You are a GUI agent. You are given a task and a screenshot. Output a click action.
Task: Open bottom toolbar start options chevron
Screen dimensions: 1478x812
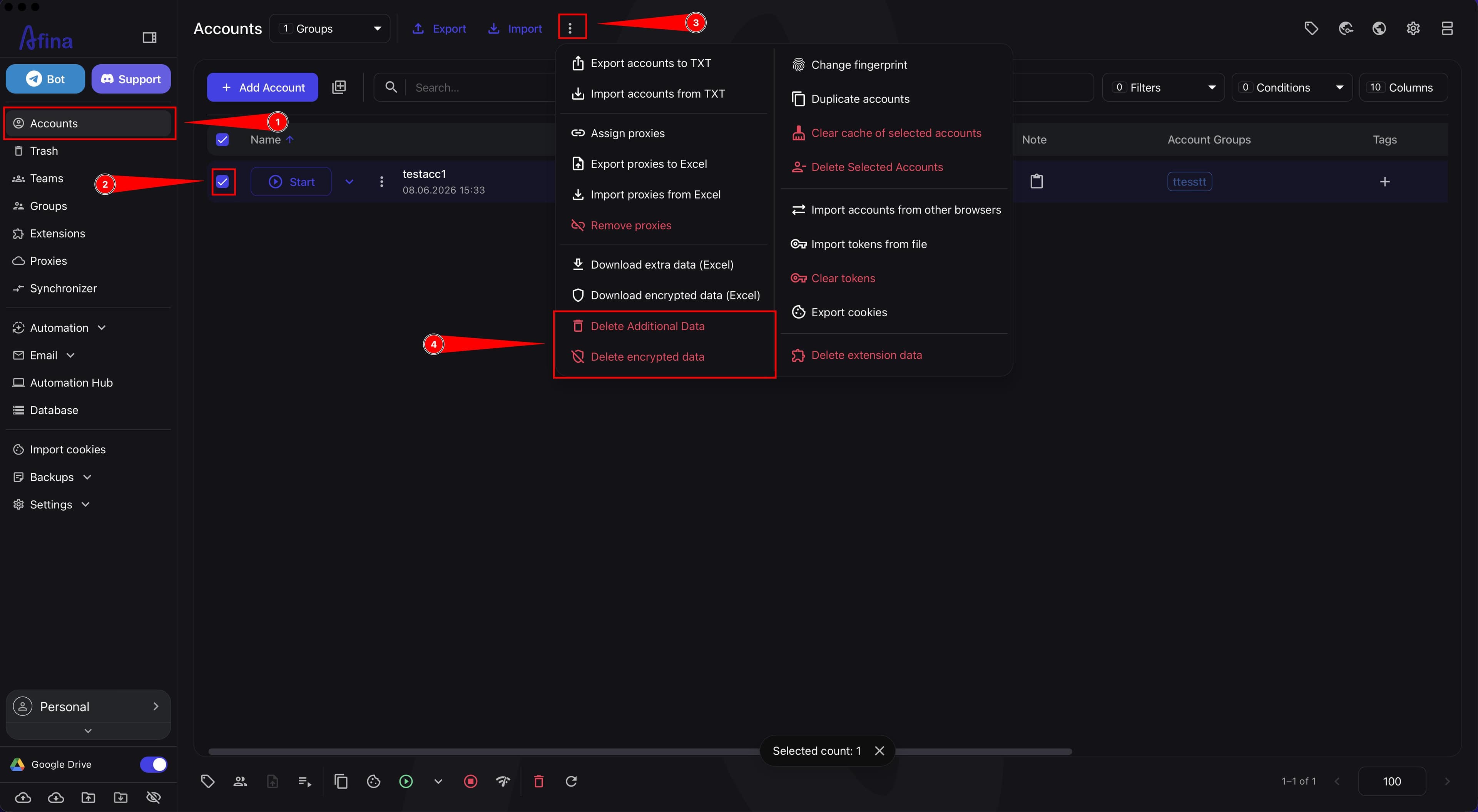438,781
